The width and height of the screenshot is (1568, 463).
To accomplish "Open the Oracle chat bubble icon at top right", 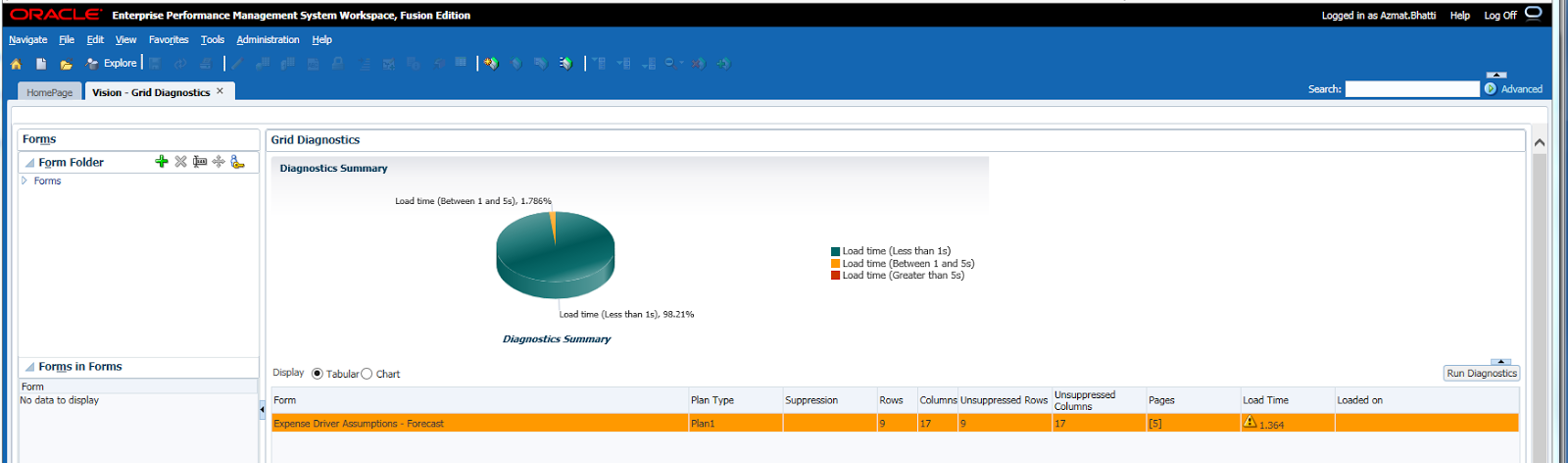I will [1534, 13].
